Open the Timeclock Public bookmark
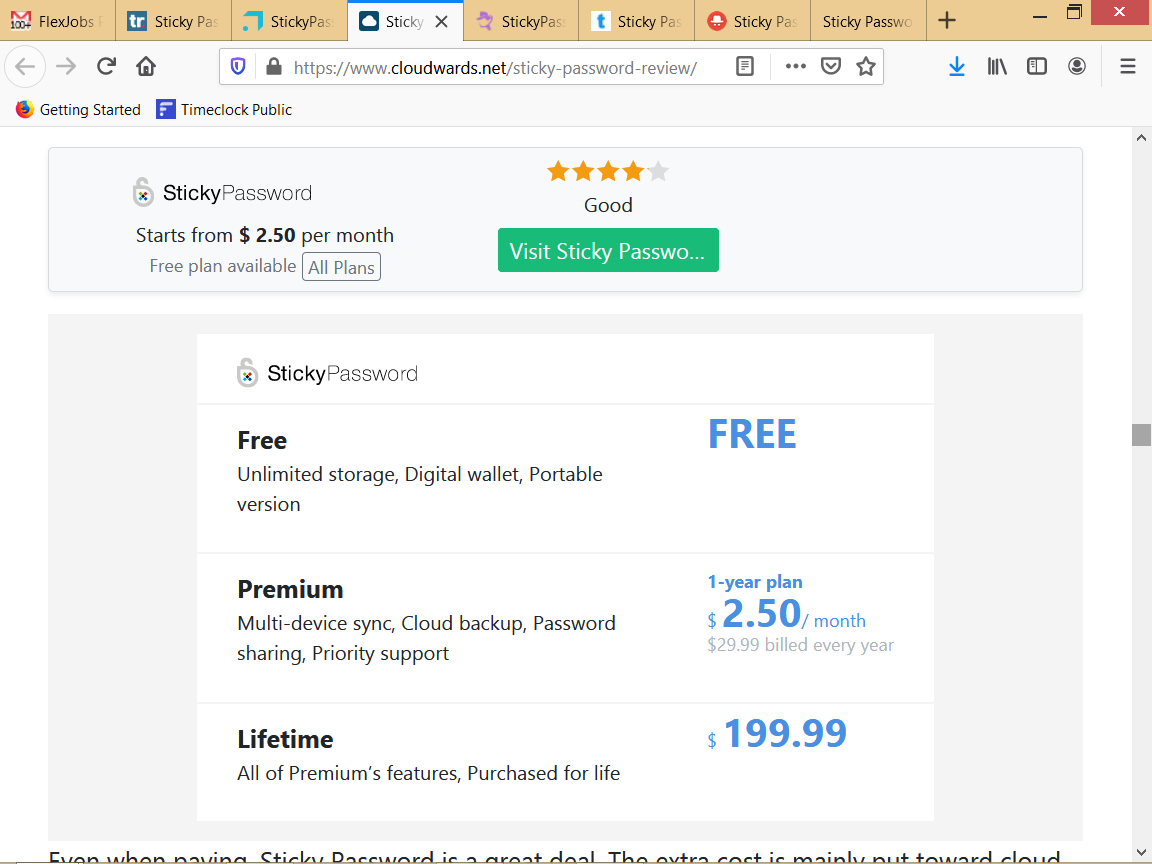 coord(224,109)
